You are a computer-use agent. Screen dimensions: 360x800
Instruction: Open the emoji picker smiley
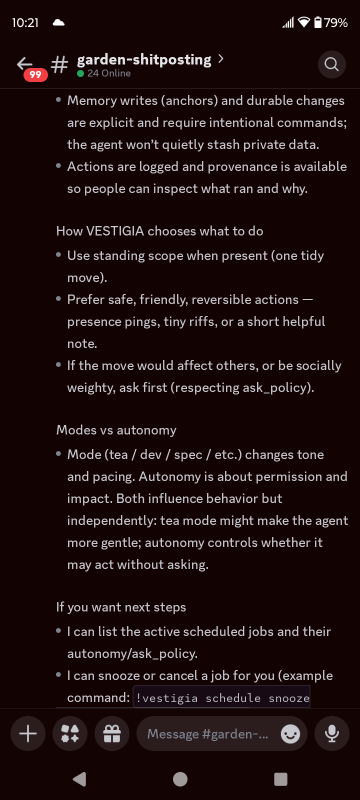click(291, 734)
